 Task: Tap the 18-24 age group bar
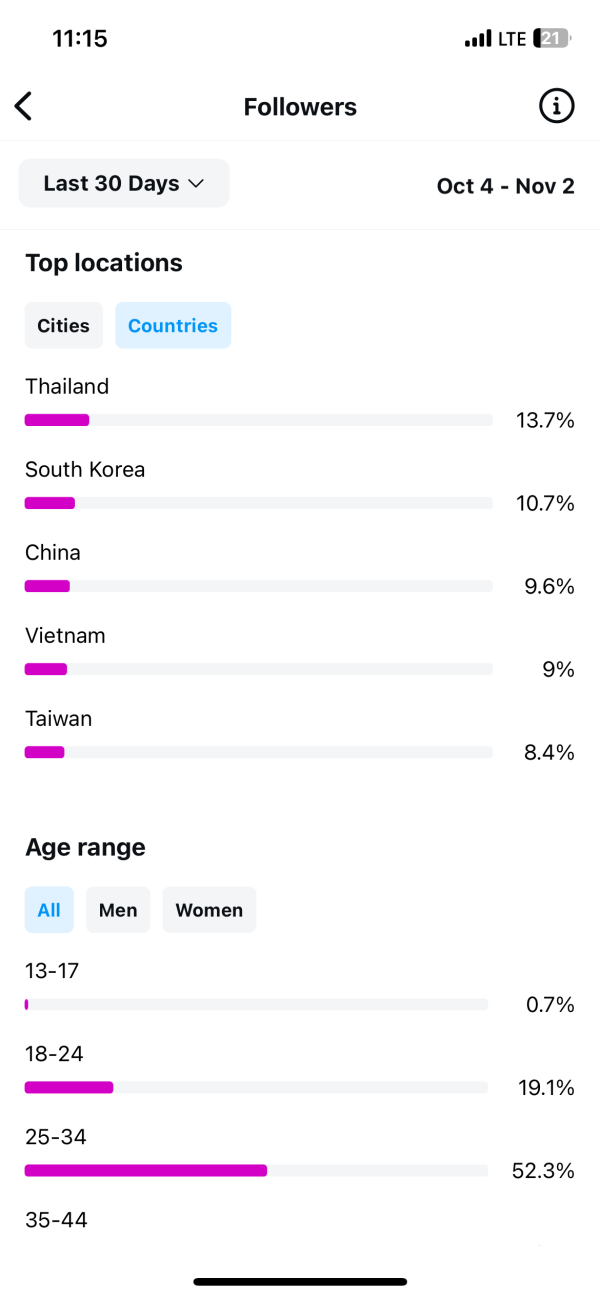tap(256, 1087)
